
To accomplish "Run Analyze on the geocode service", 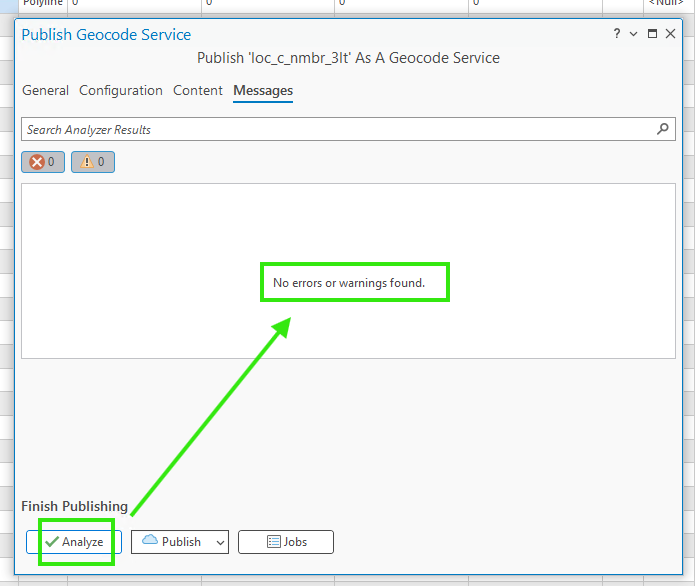I will [74, 542].
